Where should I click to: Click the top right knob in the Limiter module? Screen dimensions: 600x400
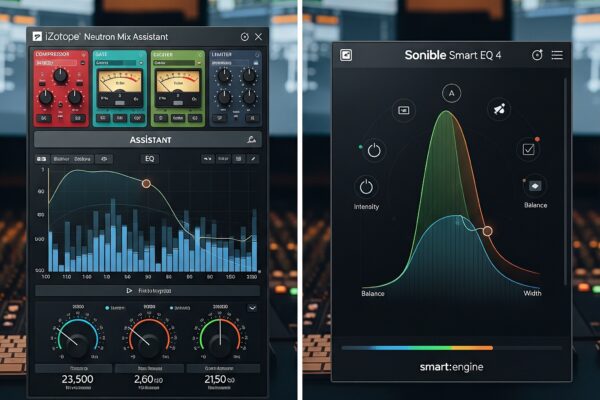[249, 76]
